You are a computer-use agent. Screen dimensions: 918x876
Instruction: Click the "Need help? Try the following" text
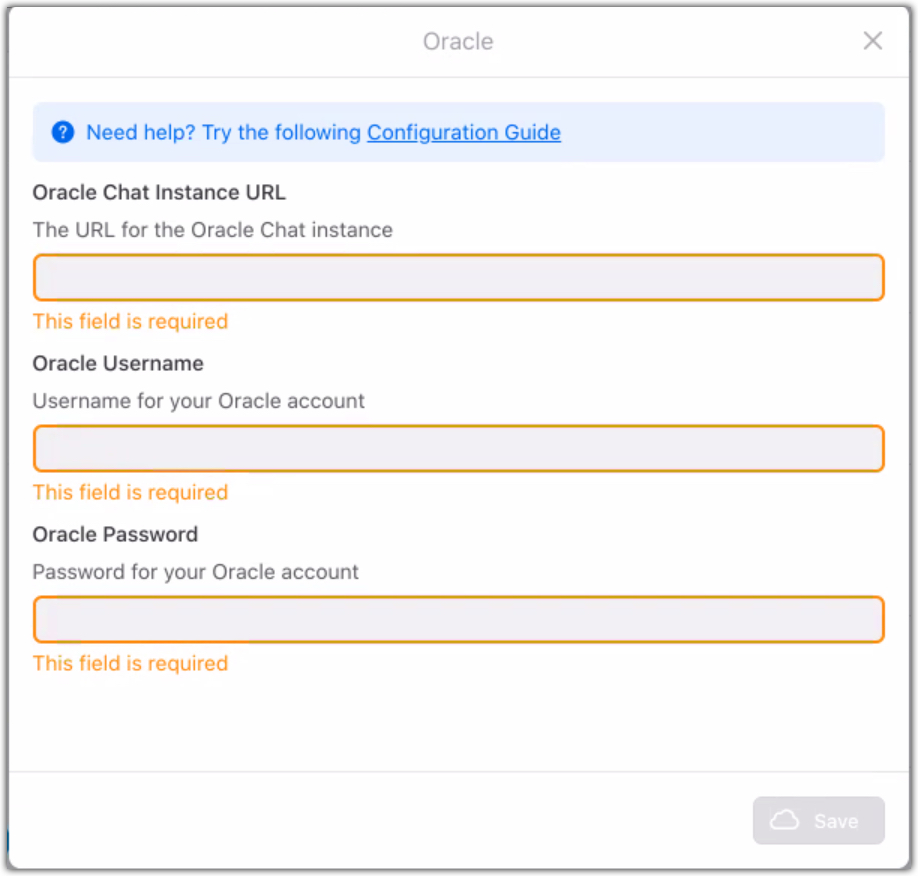[x=223, y=132]
